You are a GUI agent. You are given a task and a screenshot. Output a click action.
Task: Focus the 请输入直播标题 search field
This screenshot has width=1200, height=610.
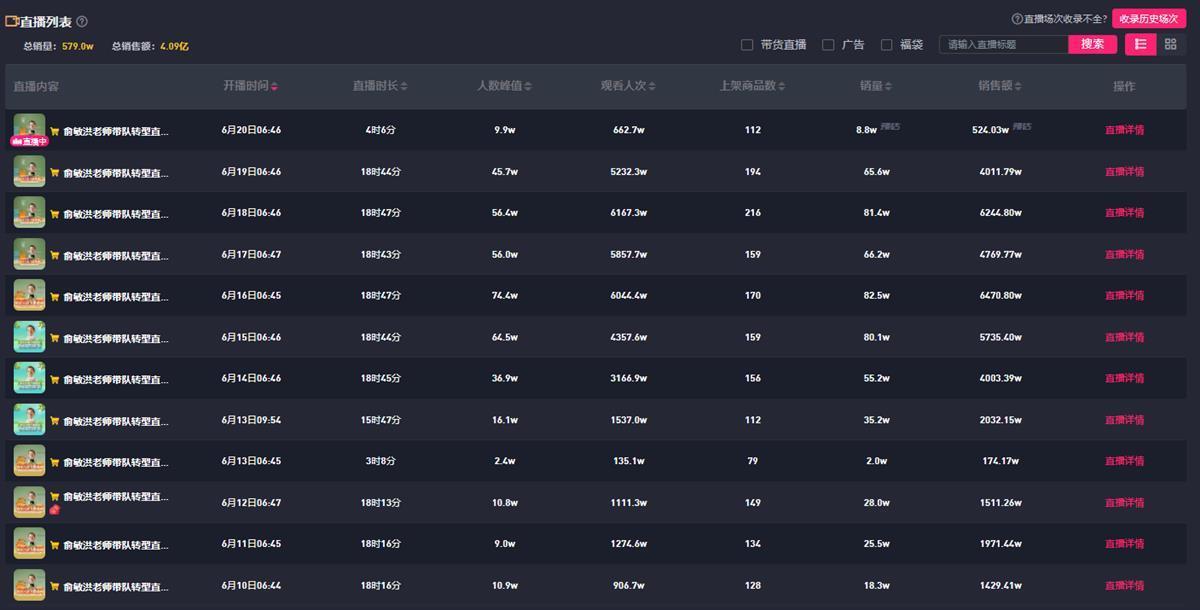1003,44
